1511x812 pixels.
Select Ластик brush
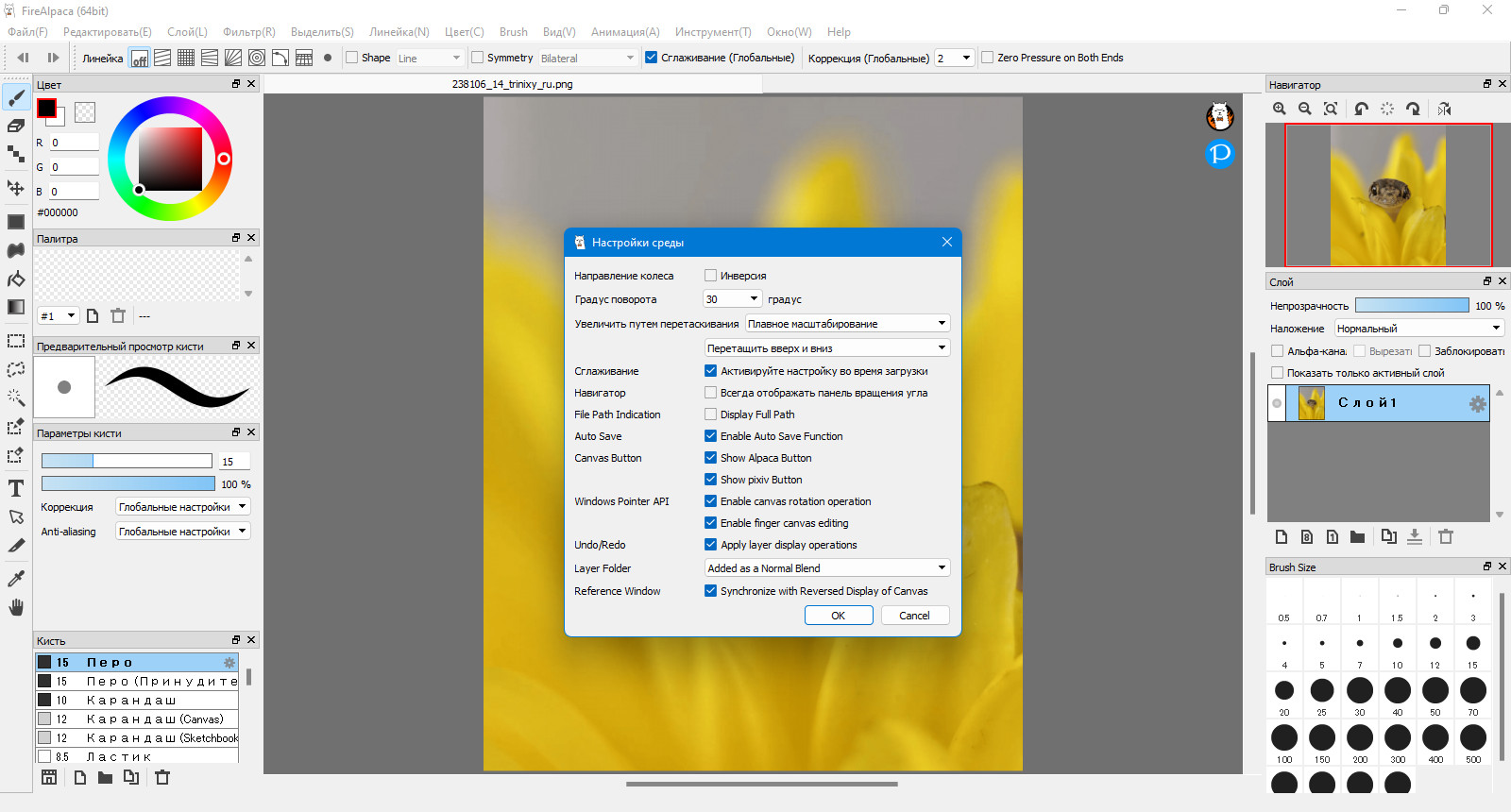(137, 756)
